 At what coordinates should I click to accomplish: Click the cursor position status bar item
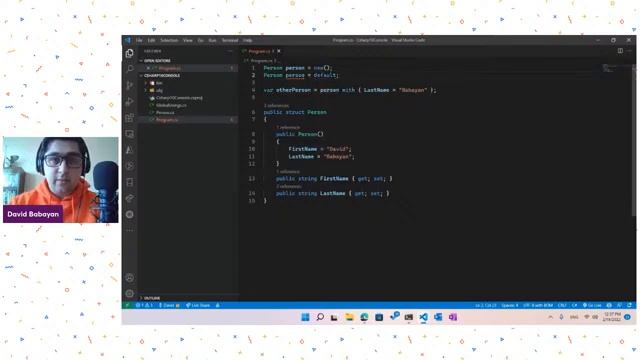point(486,305)
